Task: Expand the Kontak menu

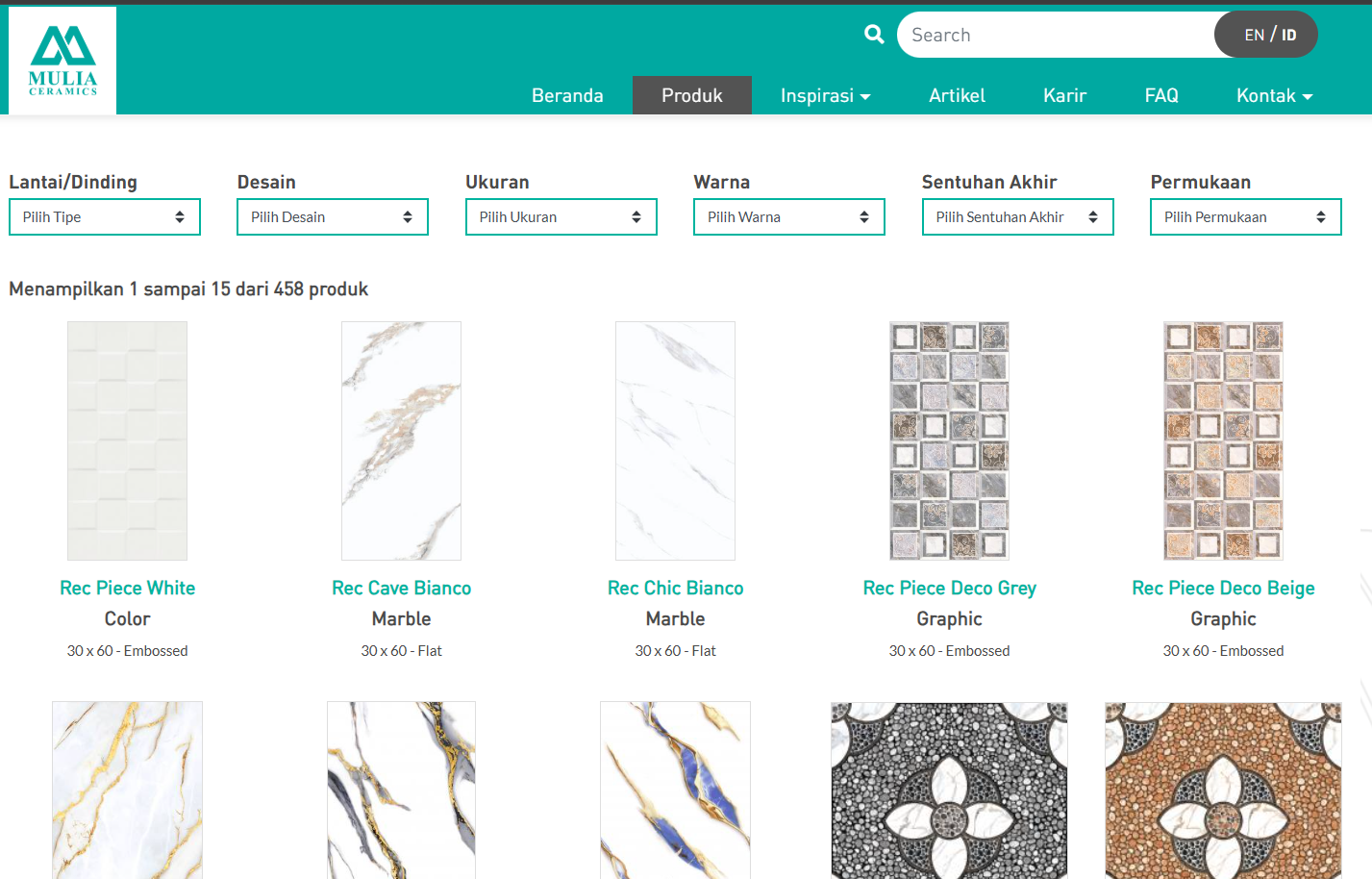Action: point(1273,95)
